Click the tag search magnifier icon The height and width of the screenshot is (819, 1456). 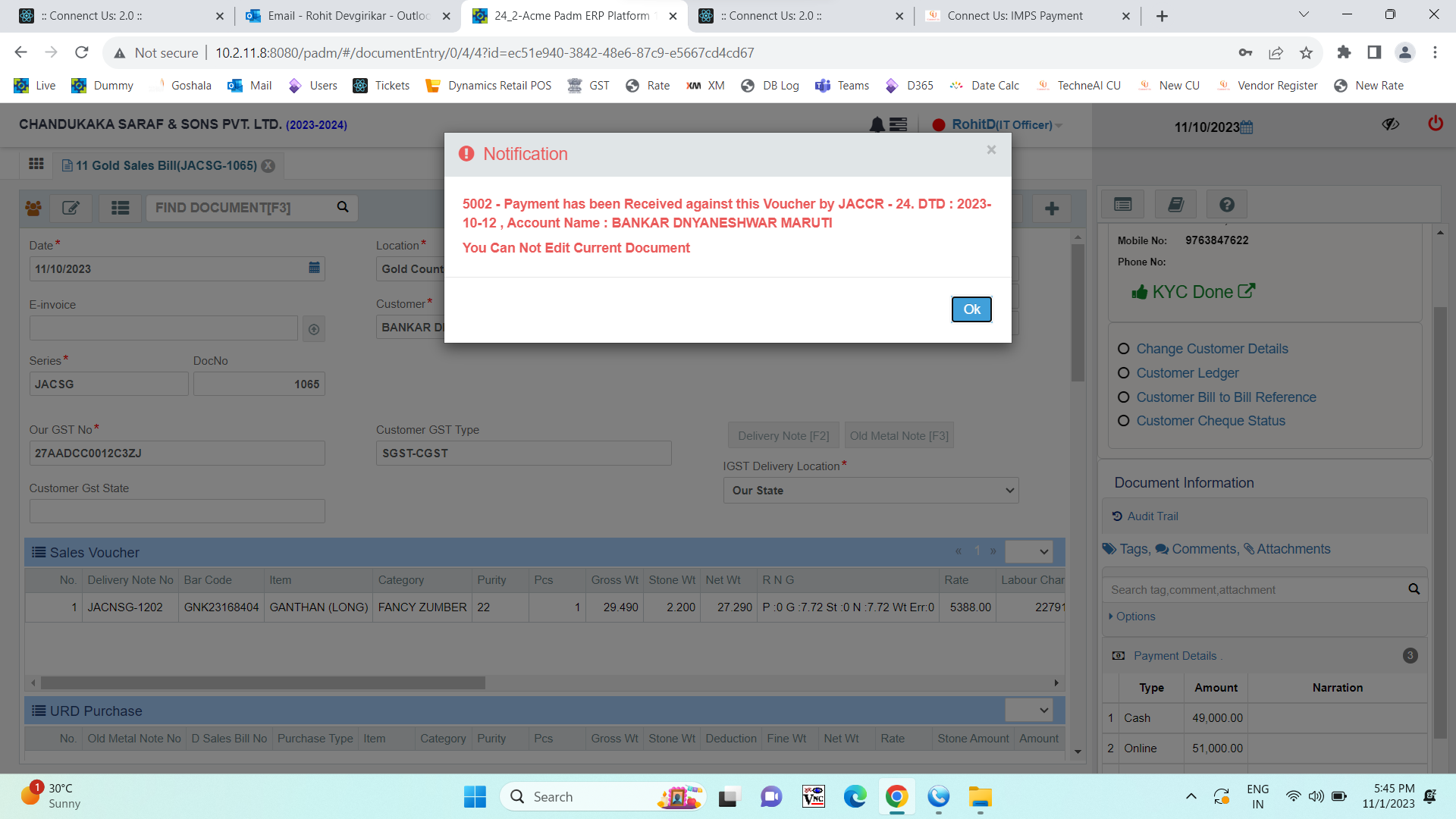coord(1414,589)
